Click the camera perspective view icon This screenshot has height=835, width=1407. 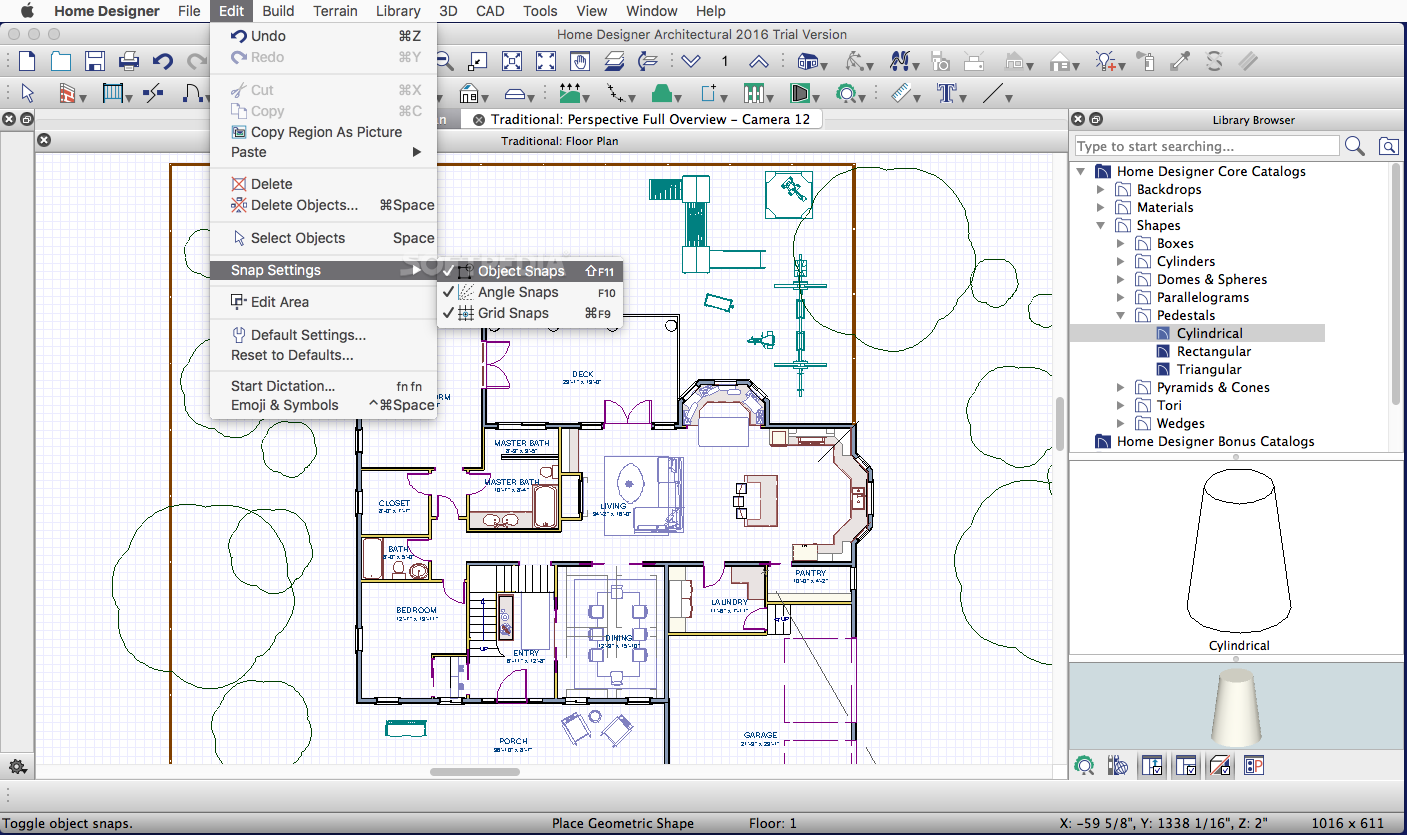[x=941, y=61]
